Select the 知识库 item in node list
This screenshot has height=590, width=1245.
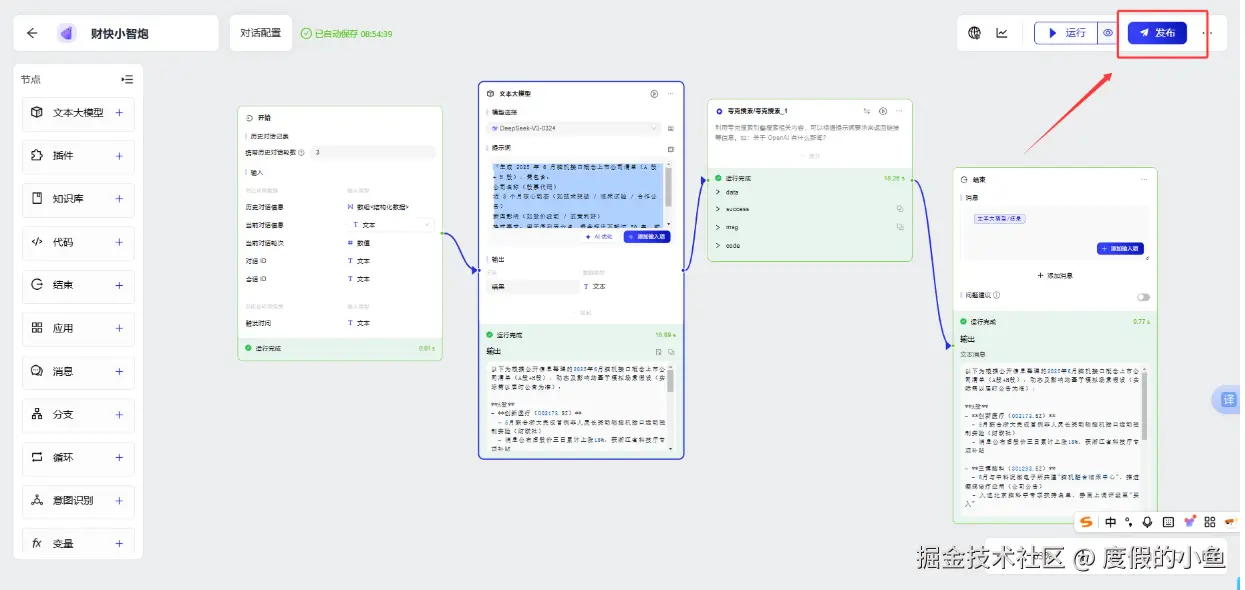pyautogui.click(x=78, y=199)
